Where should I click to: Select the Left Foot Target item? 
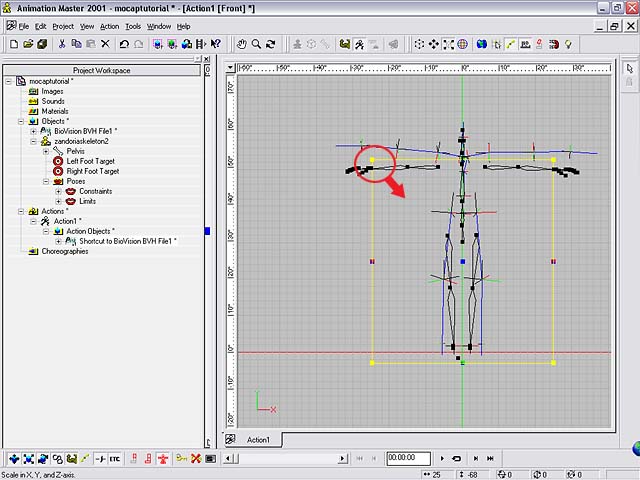pyautogui.click(x=90, y=161)
